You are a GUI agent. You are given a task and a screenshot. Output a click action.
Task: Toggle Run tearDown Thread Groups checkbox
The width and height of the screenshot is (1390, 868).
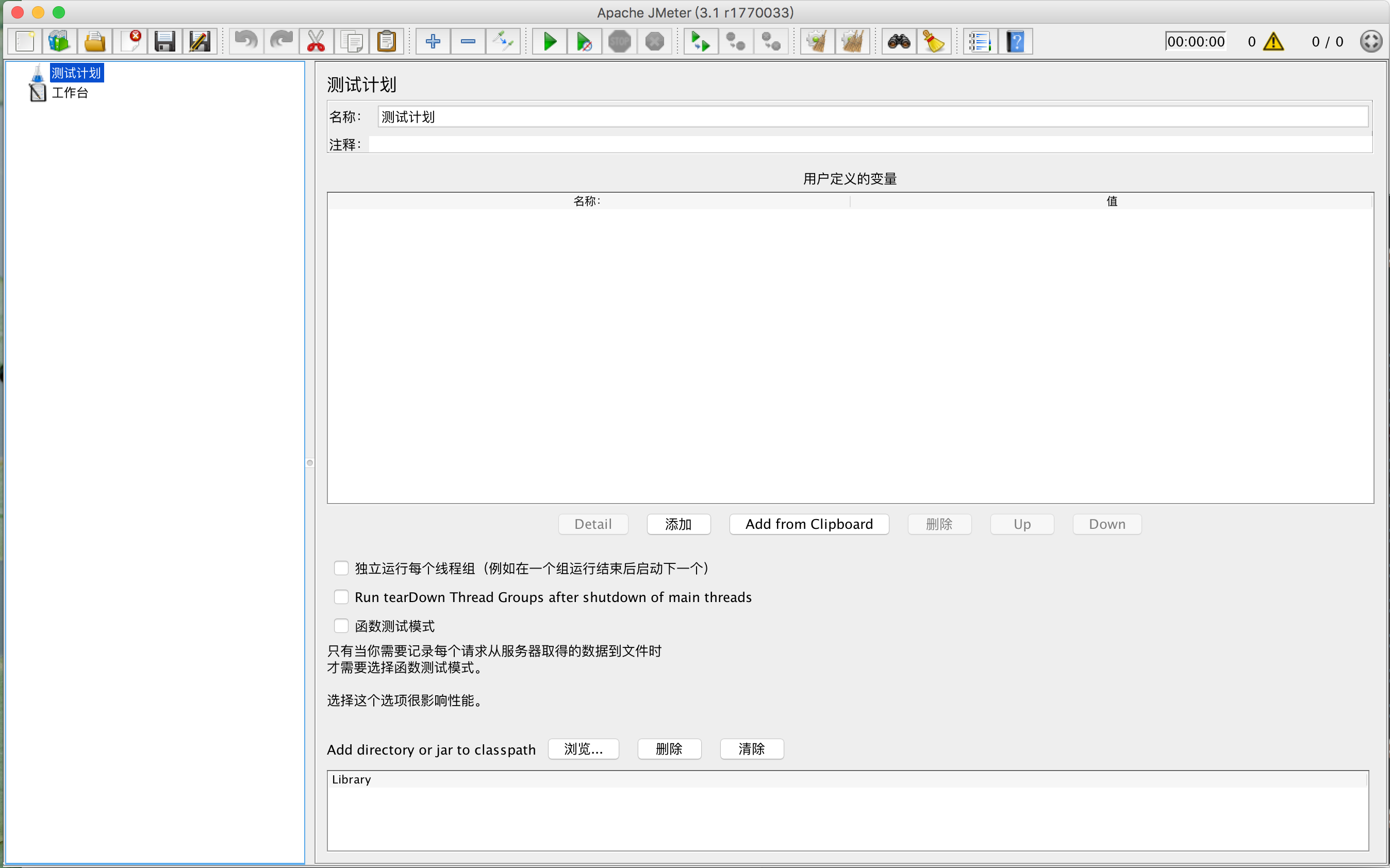point(341,597)
